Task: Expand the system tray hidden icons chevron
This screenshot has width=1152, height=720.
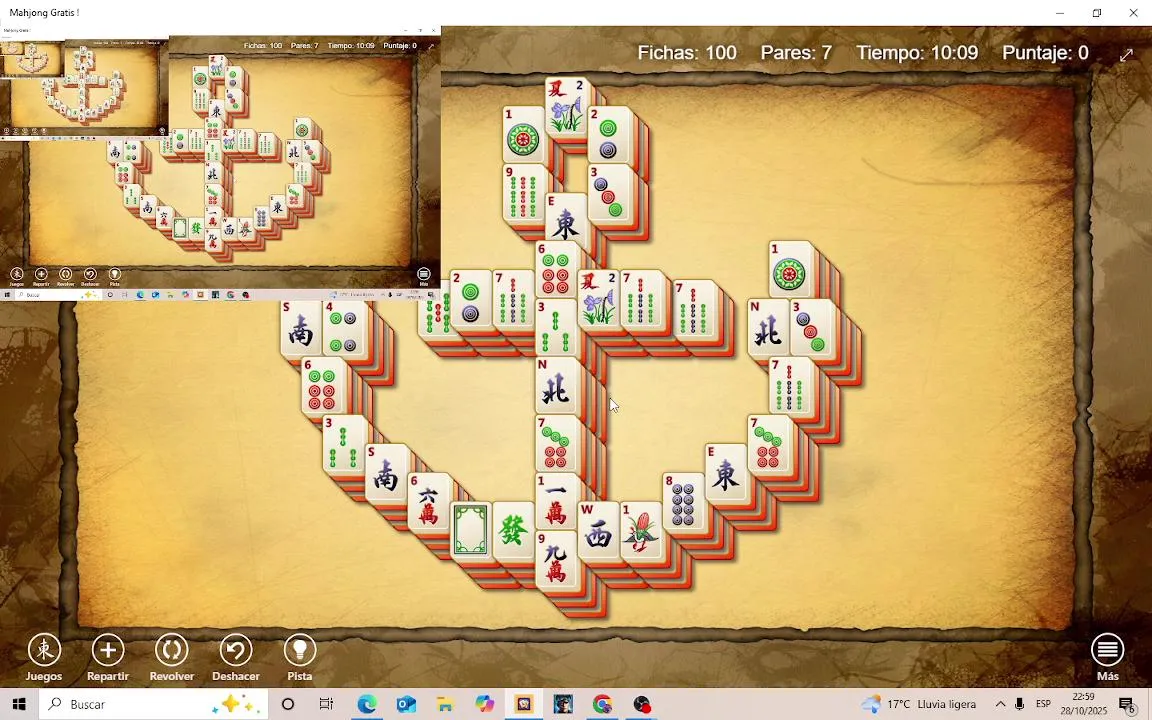Action: (1000, 704)
